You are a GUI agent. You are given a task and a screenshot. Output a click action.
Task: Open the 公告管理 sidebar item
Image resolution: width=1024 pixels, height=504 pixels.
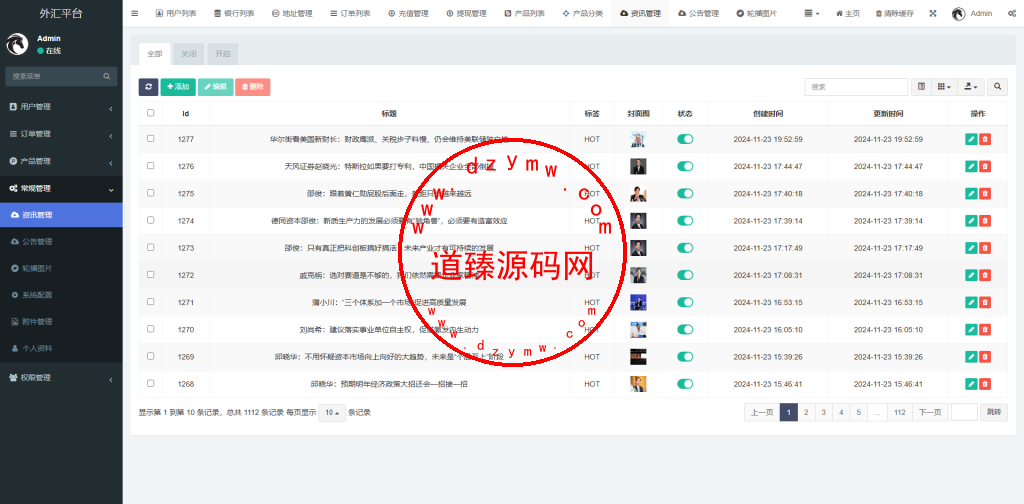(61, 242)
